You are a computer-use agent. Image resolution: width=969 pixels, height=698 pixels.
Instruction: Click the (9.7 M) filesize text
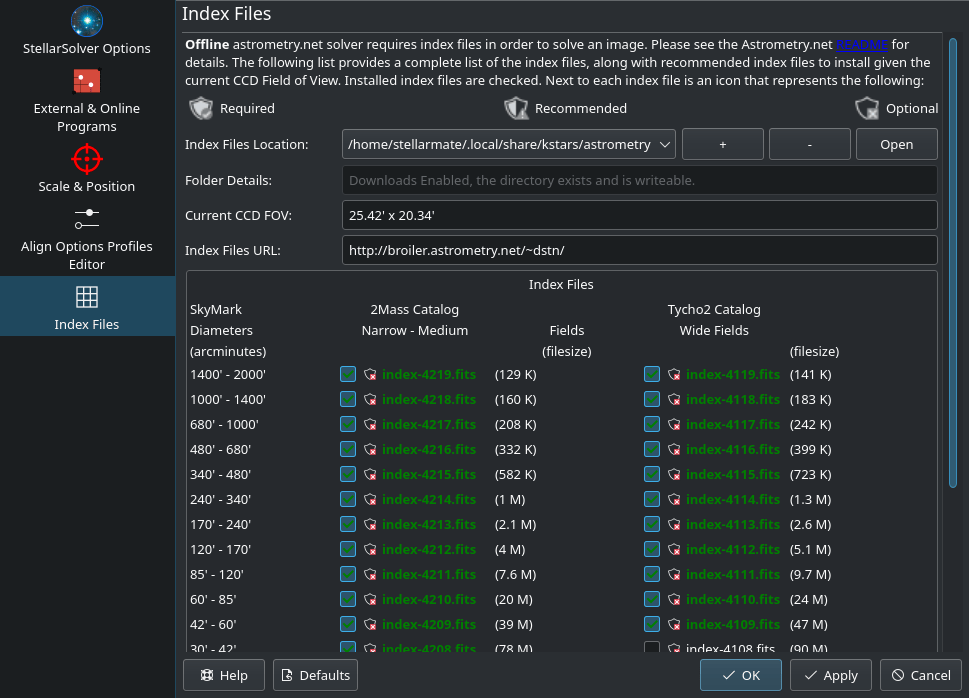point(810,574)
